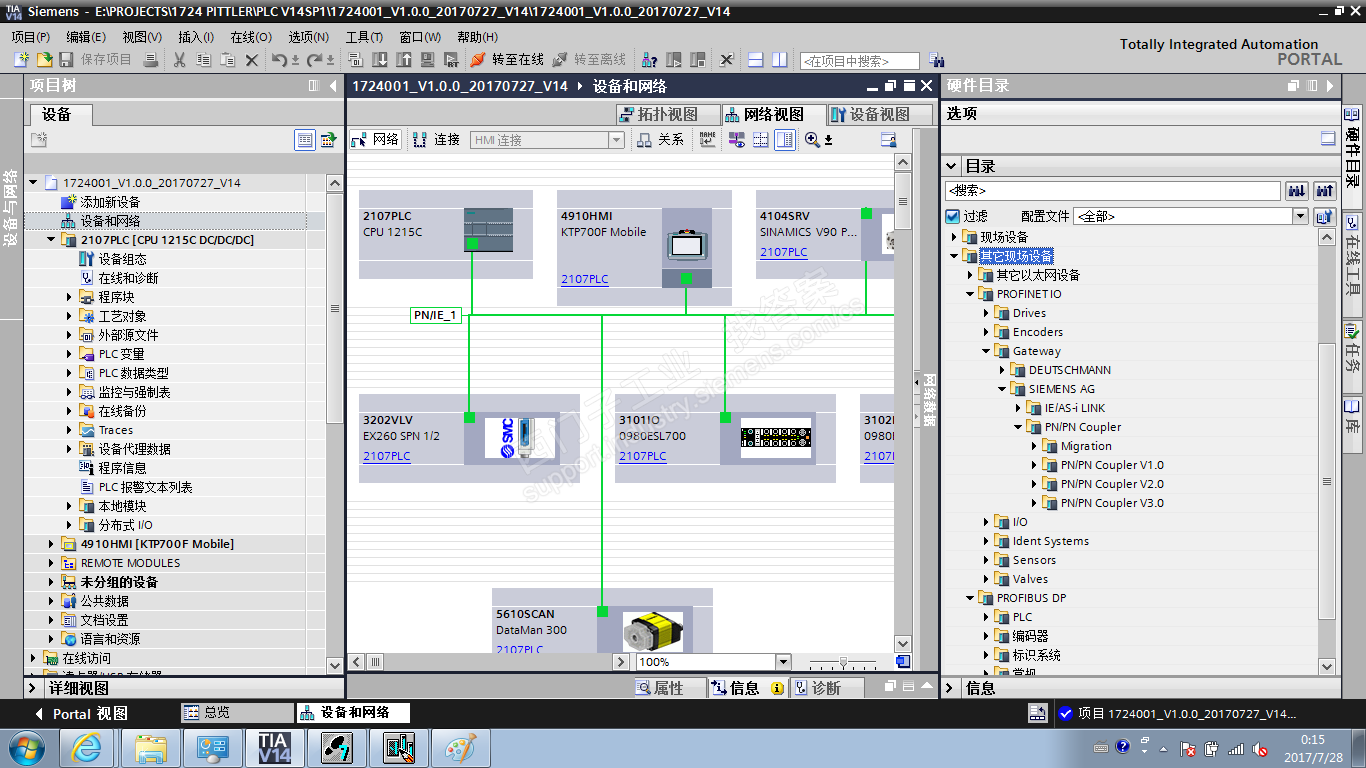Click the Internet Explorer taskbar icon
Screen dimensions: 1366x768
click(x=87, y=747)
